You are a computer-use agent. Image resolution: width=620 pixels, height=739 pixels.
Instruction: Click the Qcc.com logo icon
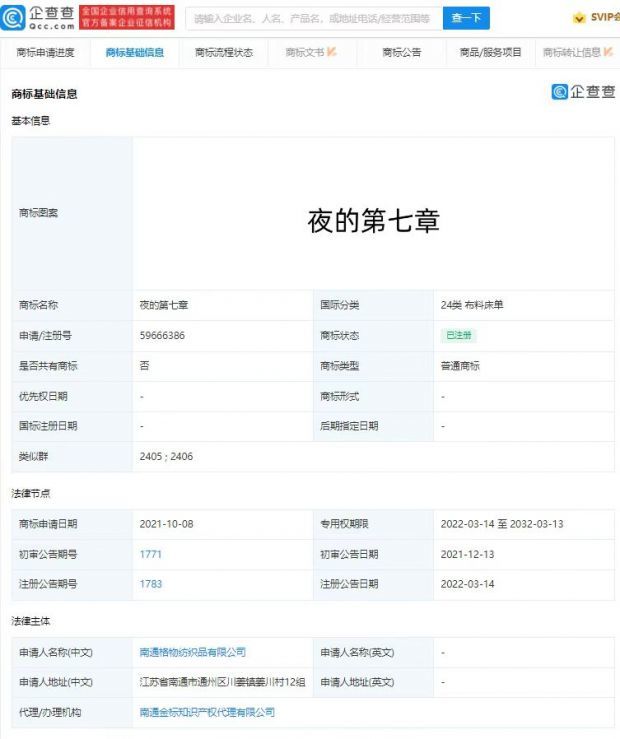point(13,17)
